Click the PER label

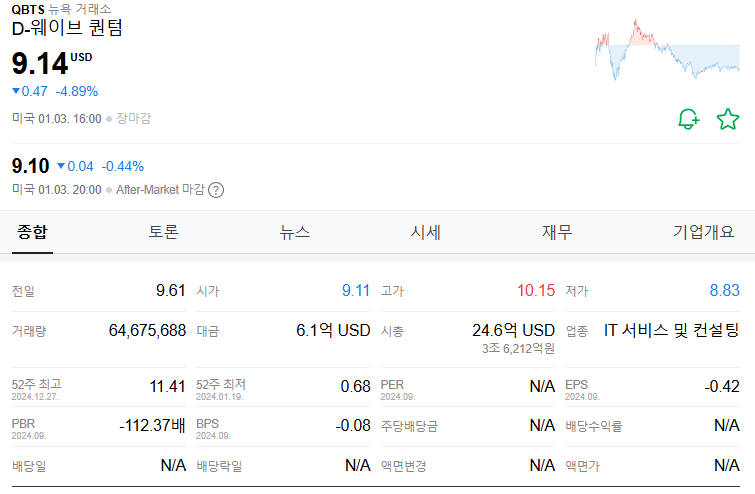[x=392, y=385]
